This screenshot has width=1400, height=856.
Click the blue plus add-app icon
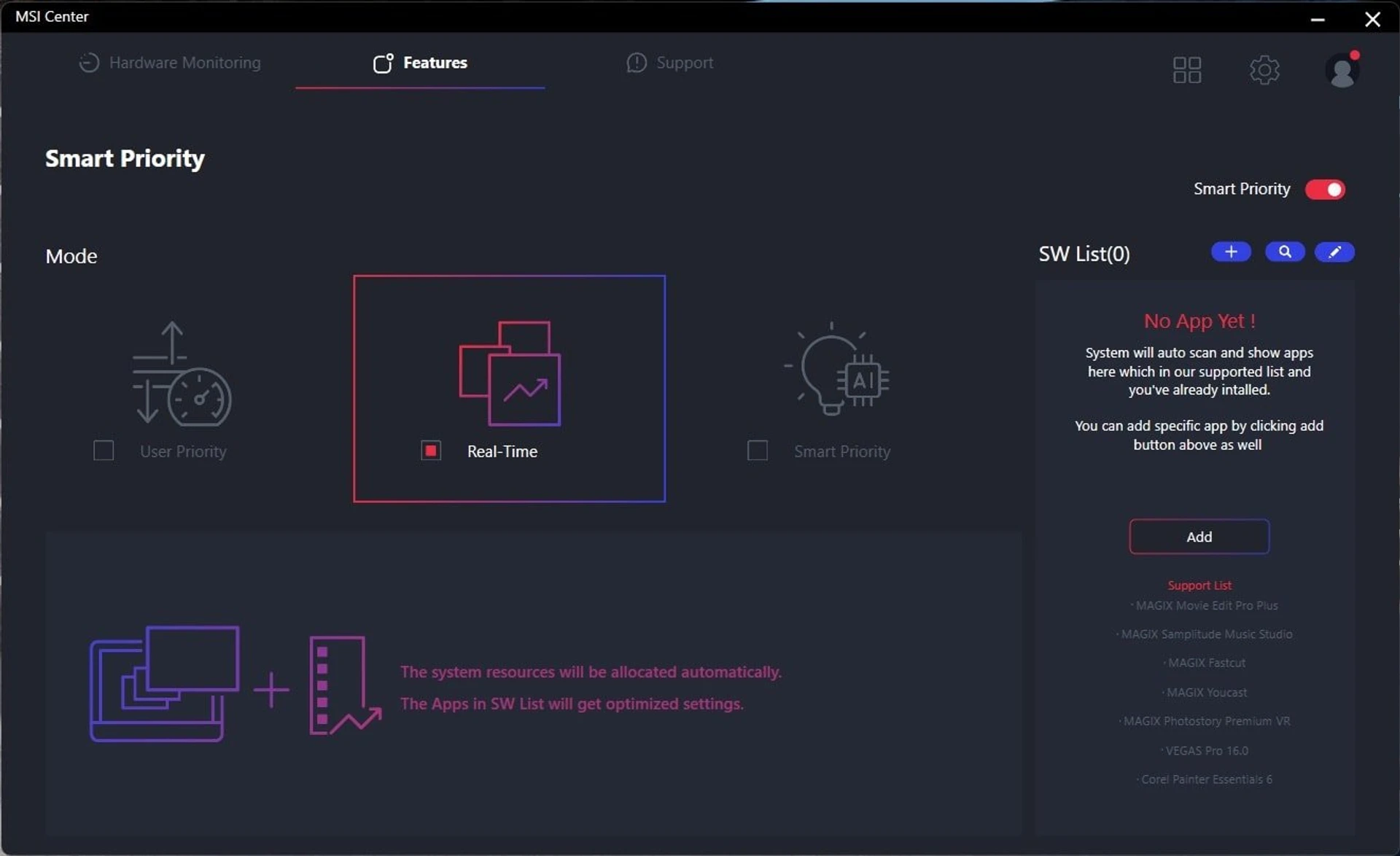point(1231,252)
